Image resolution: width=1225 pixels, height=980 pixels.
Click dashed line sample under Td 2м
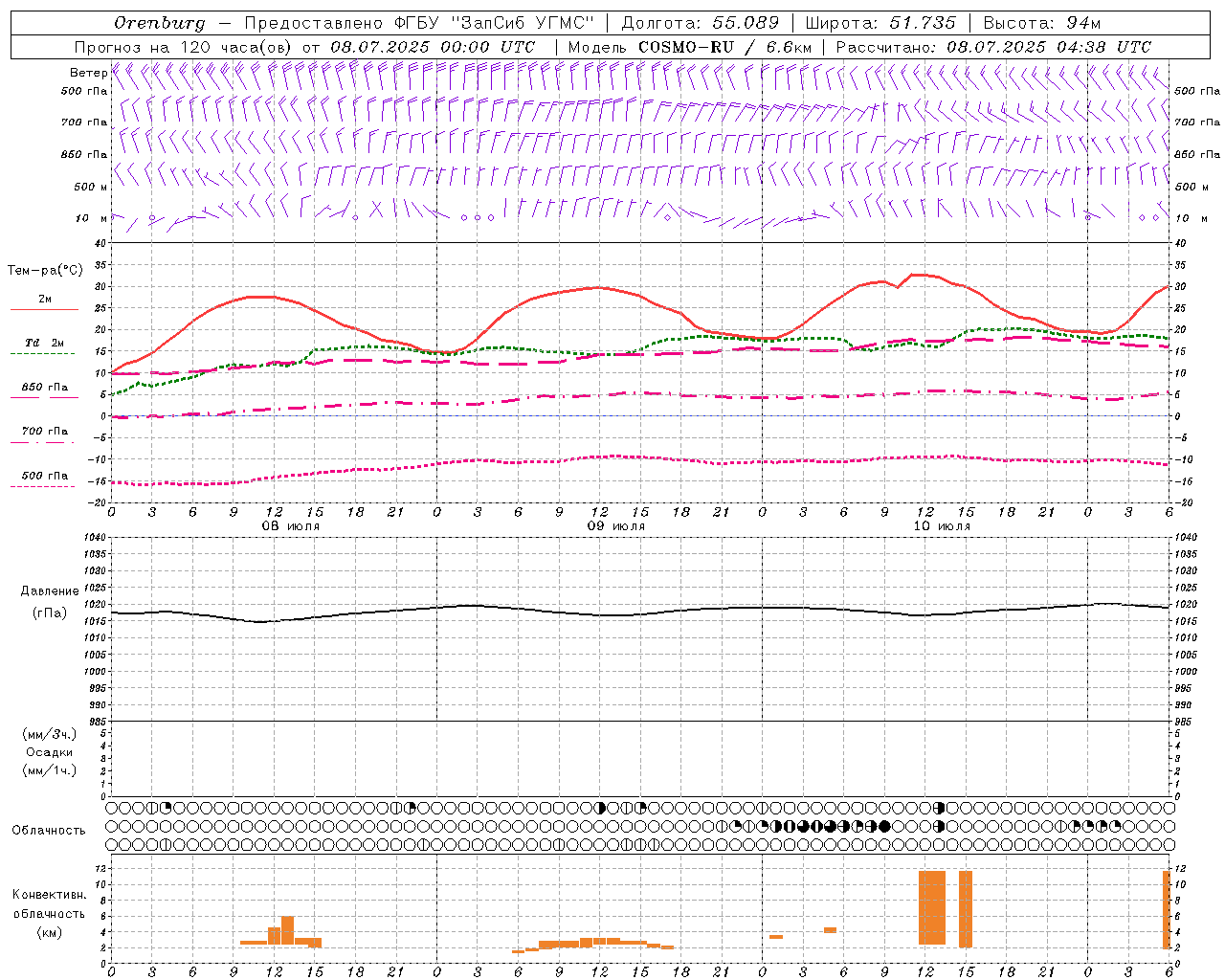point(43,354)
